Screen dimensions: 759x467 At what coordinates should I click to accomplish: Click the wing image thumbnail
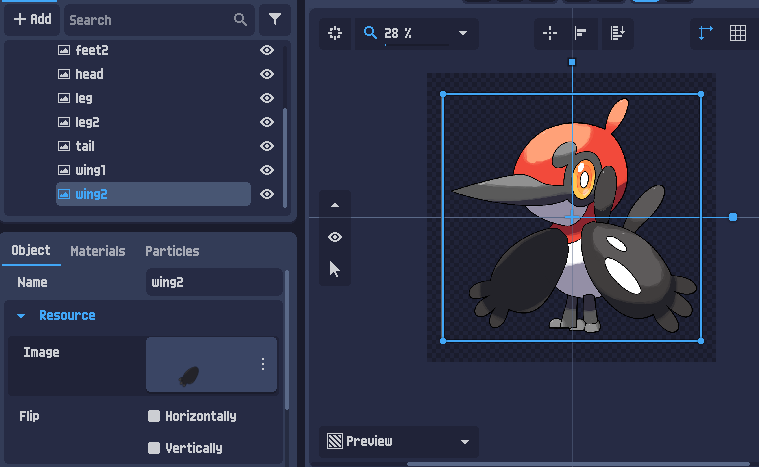pyautogui.click(x=189, y=376)
